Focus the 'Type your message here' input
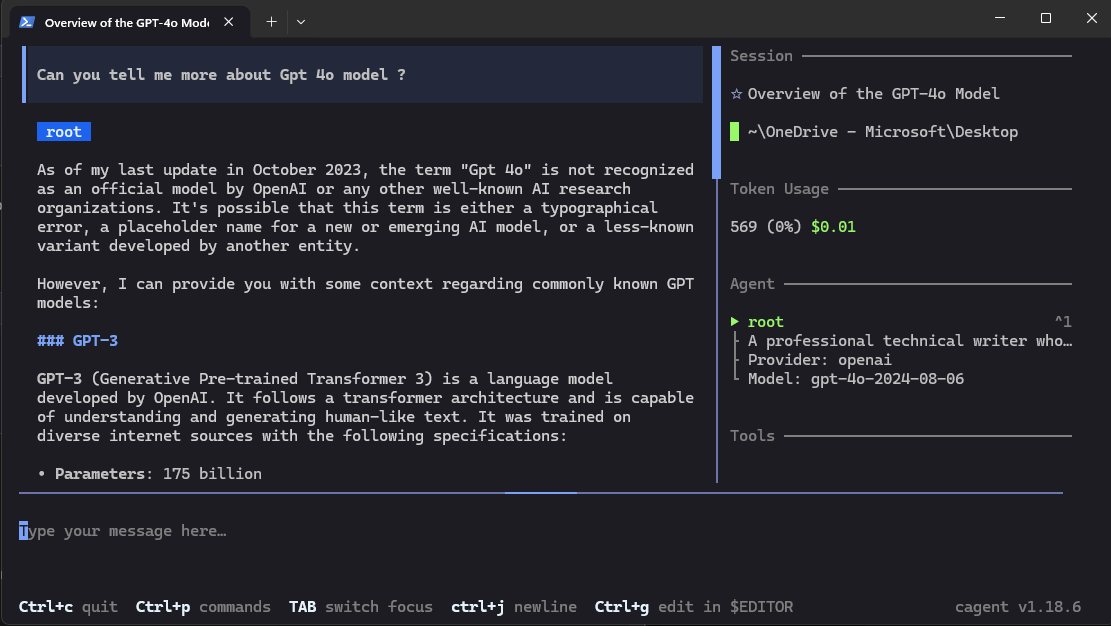This screenshot has height=626, width=1111. 541,531
